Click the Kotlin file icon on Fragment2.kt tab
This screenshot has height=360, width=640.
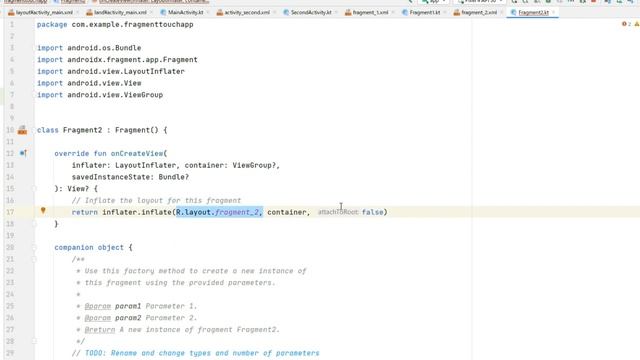point(513,13)
